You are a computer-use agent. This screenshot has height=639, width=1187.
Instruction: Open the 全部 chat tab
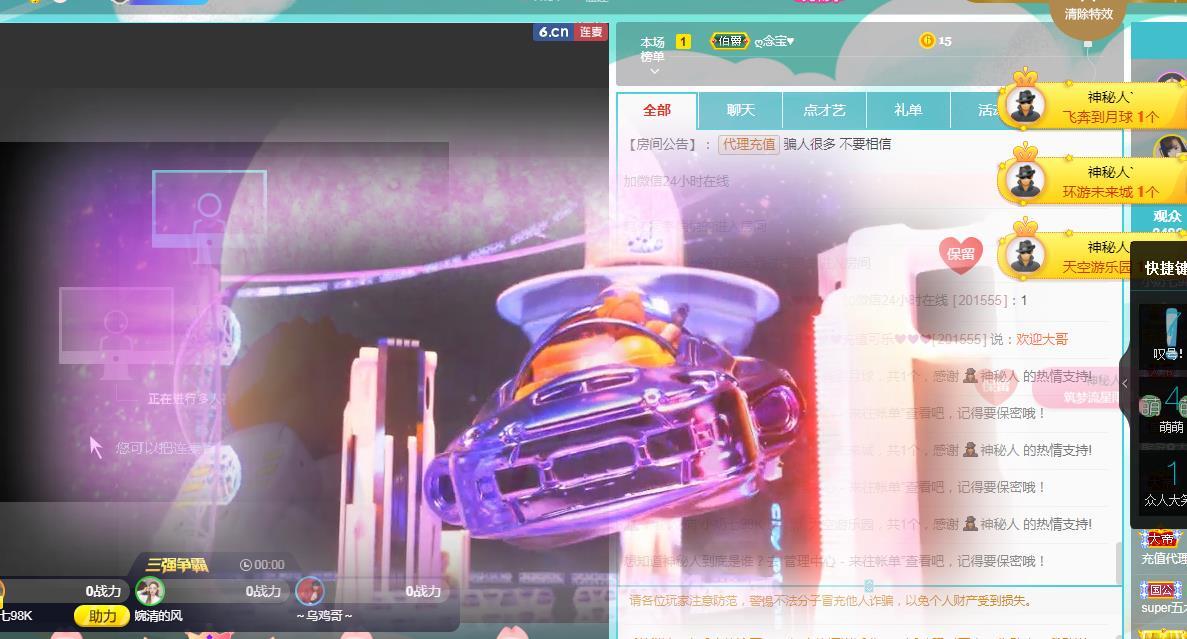657,111
